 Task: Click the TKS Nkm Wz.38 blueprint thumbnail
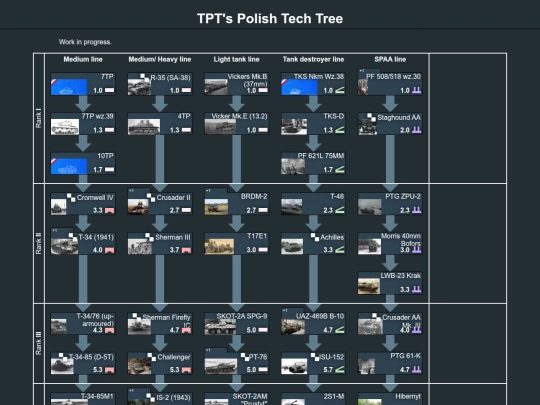(299, 87)
